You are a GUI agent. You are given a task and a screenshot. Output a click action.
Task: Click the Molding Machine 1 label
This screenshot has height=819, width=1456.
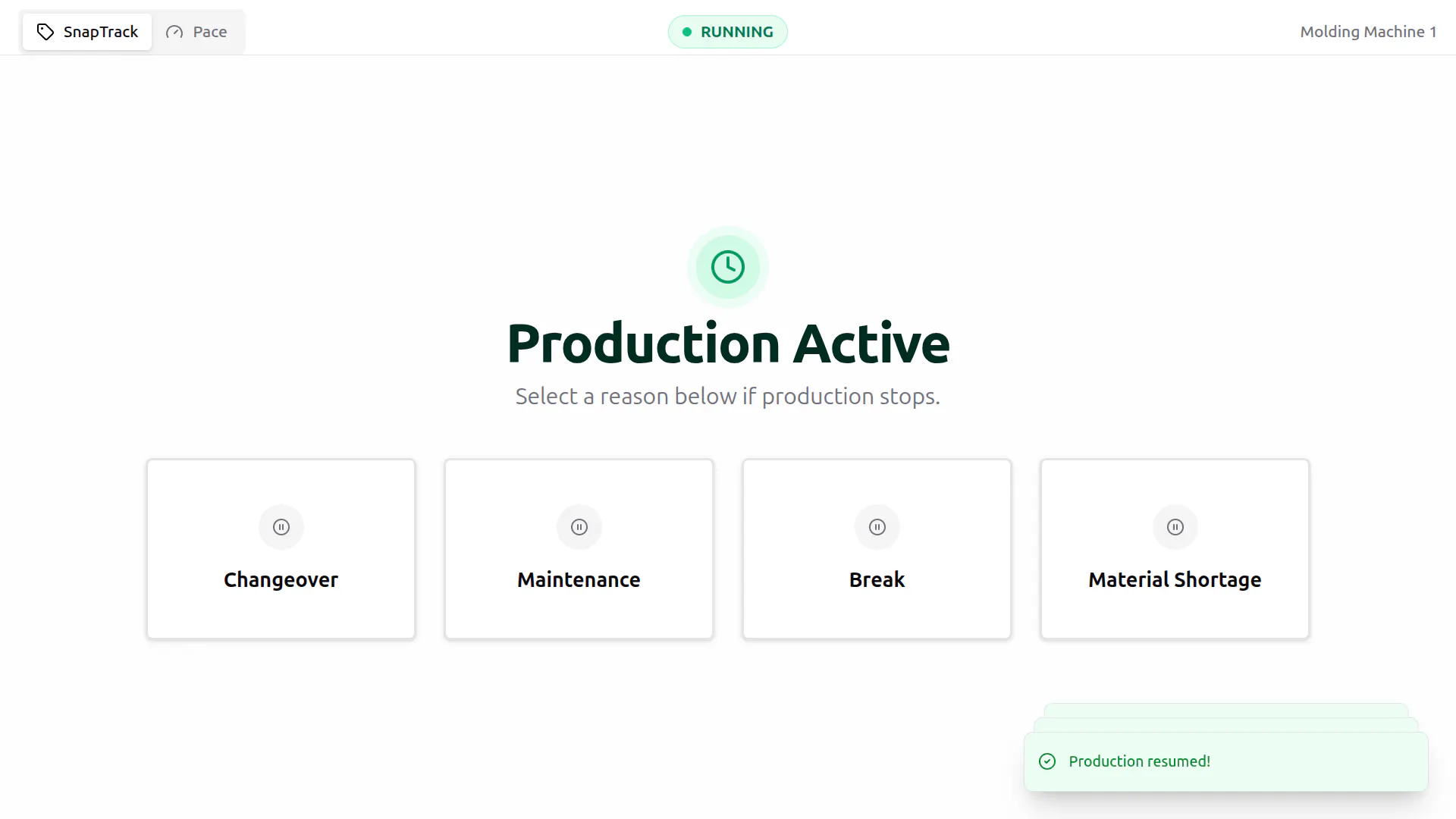pos(1368,32)
